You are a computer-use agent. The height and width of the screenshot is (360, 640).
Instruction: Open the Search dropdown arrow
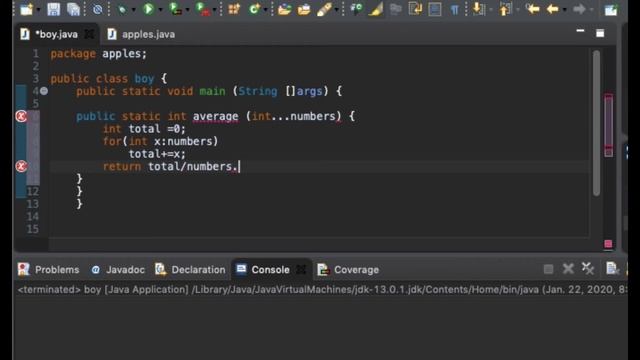[336, 9]
